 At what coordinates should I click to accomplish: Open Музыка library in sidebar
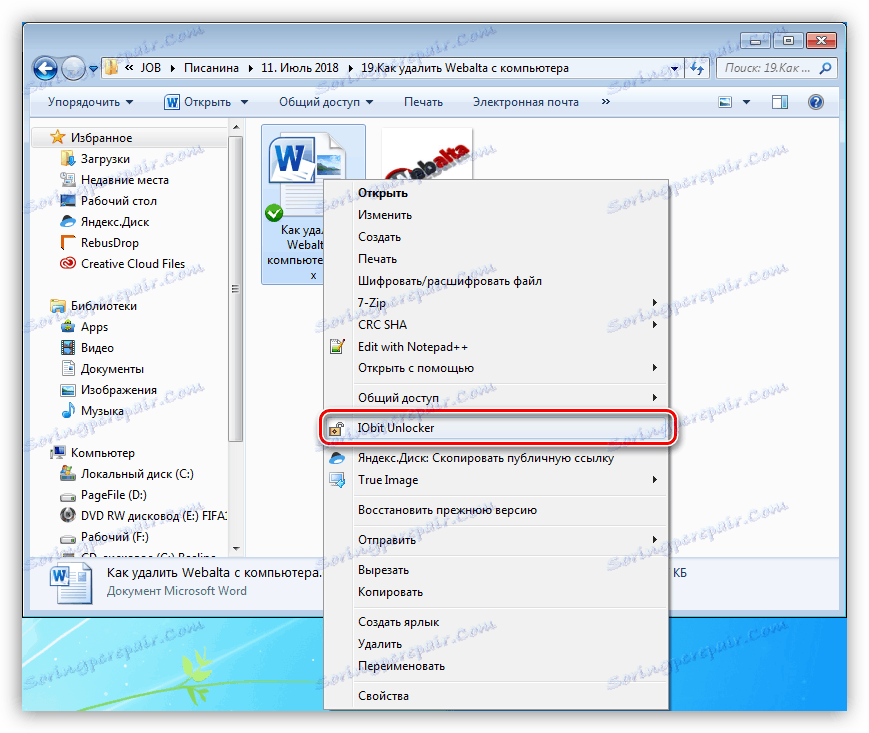point(102,411)
